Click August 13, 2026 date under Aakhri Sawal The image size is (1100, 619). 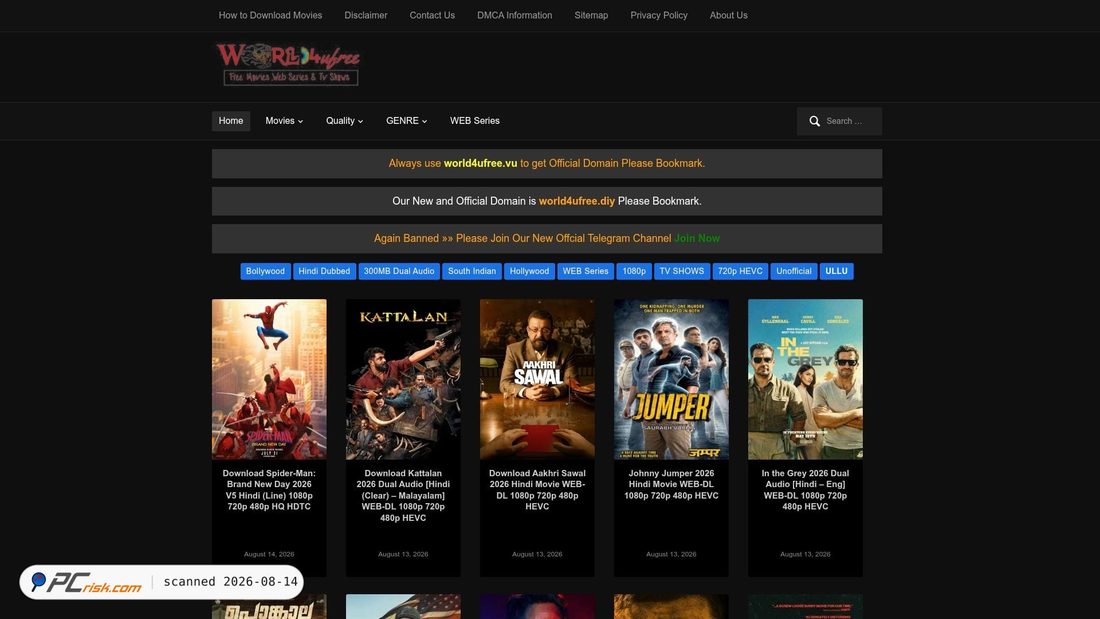coord(537,554)
